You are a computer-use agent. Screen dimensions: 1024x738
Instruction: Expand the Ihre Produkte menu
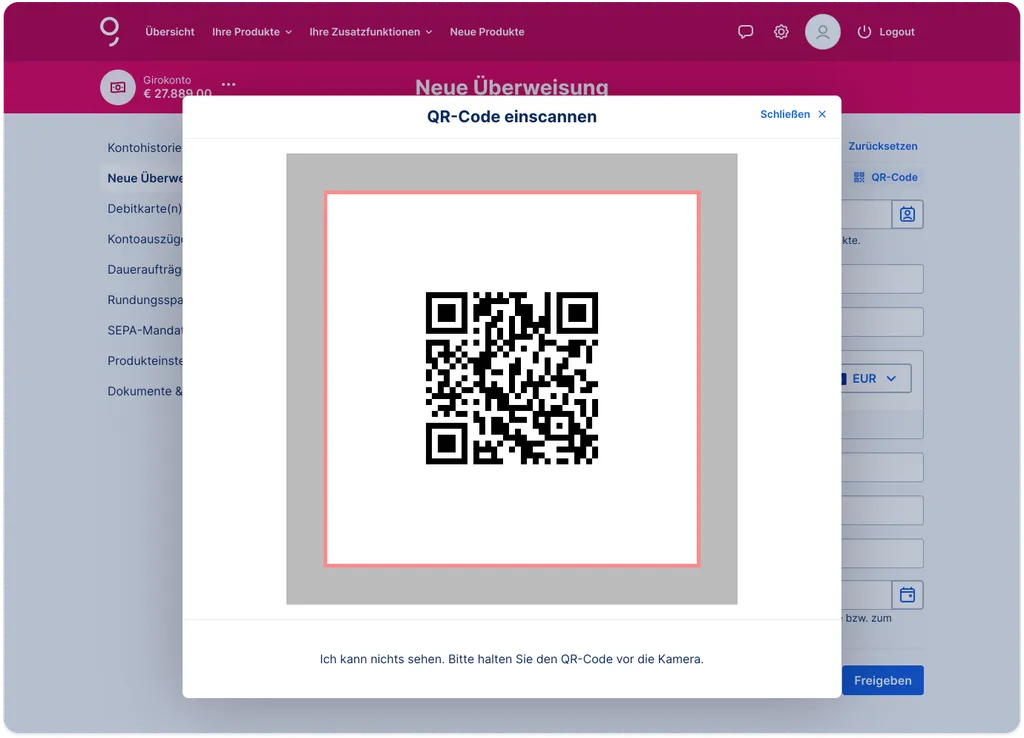click(252, 32)
